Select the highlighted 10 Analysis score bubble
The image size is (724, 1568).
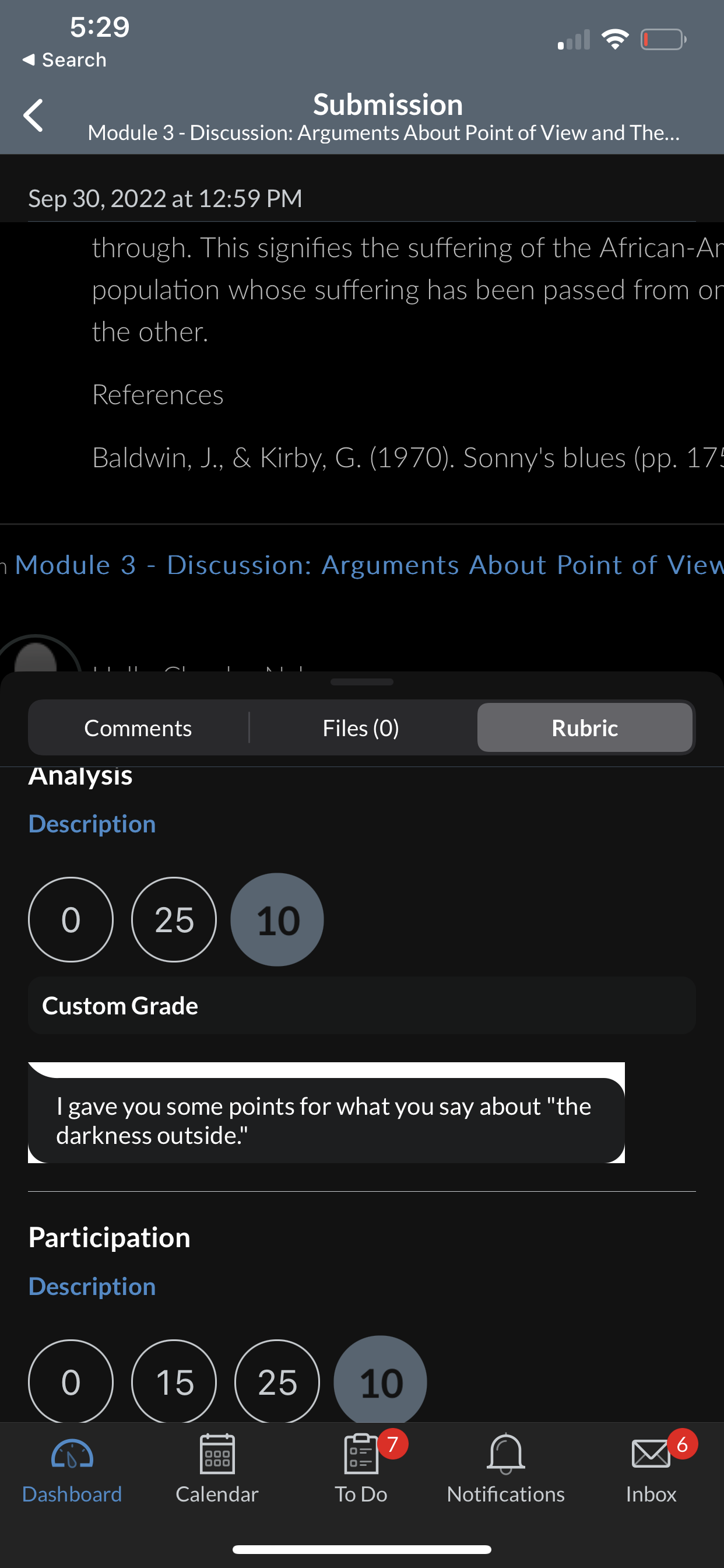click(x=277, y=919)
